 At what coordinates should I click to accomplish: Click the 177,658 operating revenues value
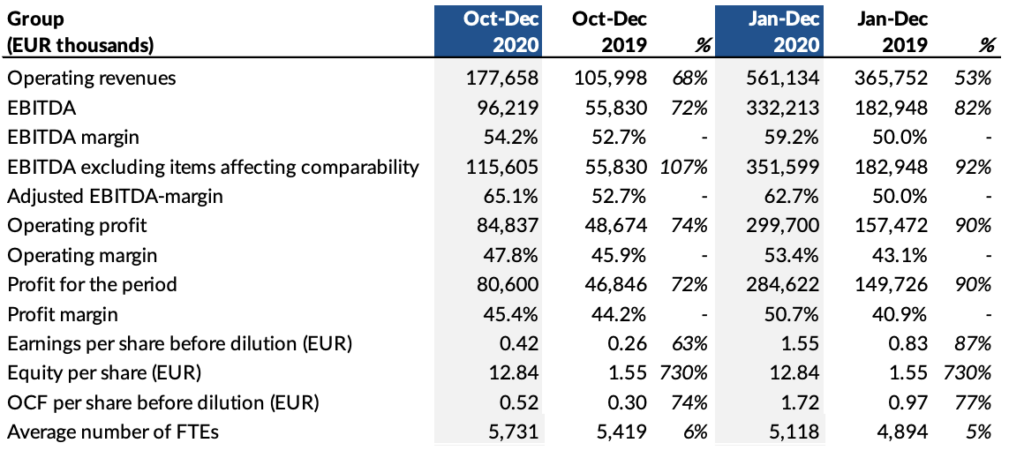pyautogui.click(x=502, y=77)
